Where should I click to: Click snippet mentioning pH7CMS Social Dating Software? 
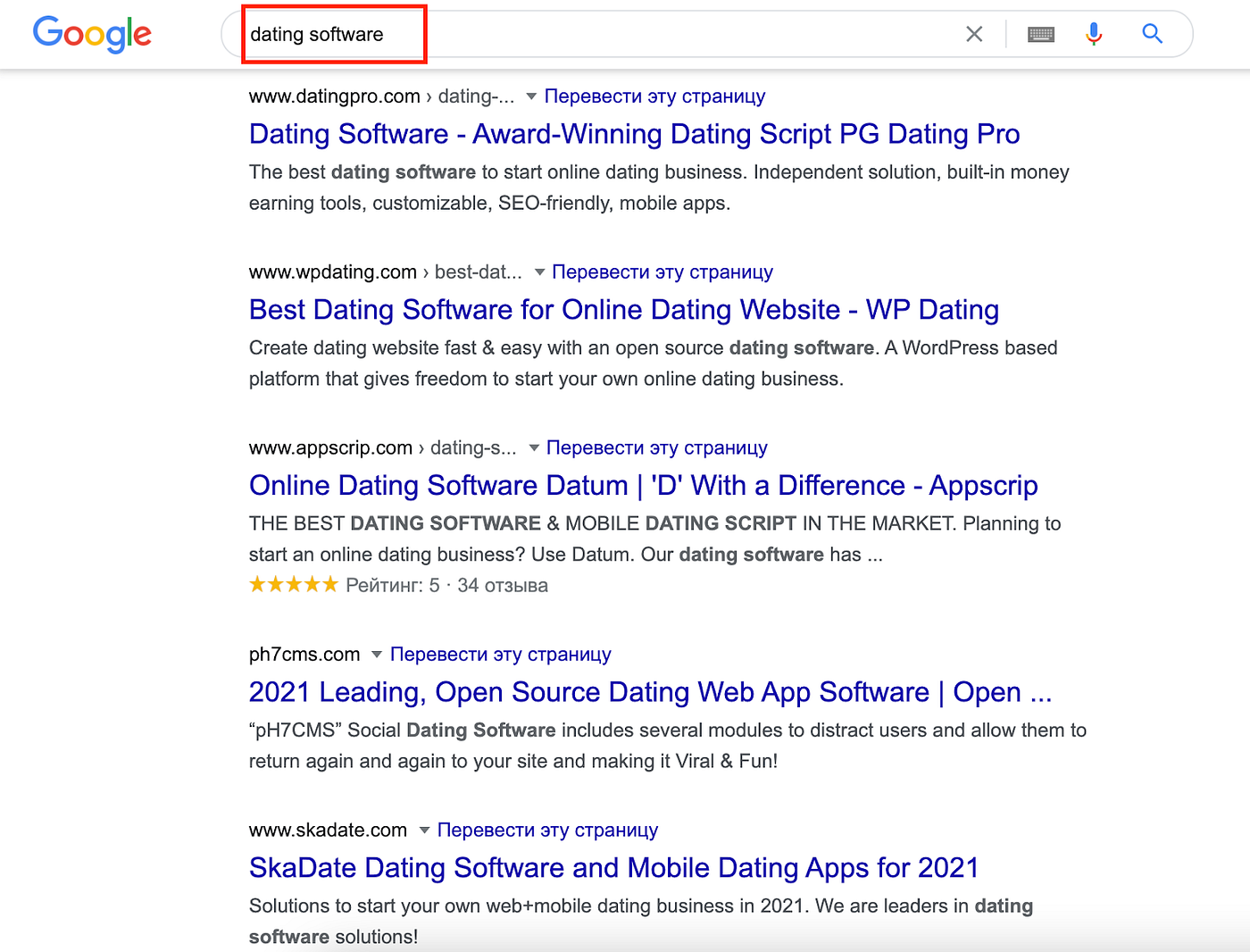click(668, 746)
